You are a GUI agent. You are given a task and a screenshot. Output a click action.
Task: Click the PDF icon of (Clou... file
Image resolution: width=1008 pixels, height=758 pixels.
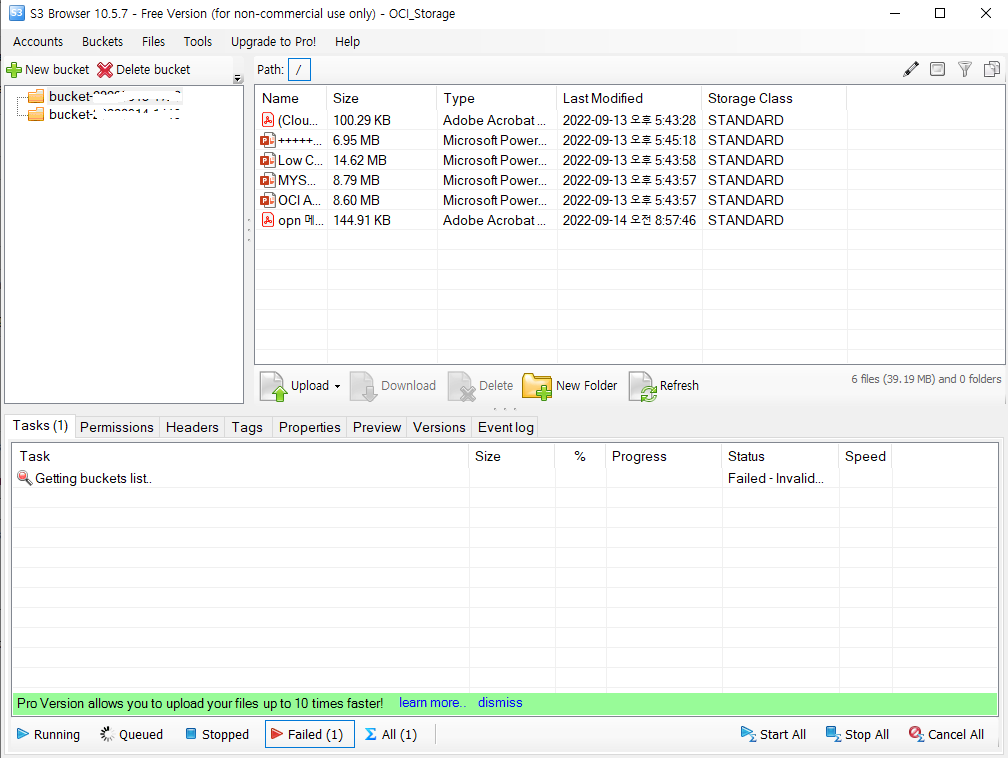pos(268,120)
